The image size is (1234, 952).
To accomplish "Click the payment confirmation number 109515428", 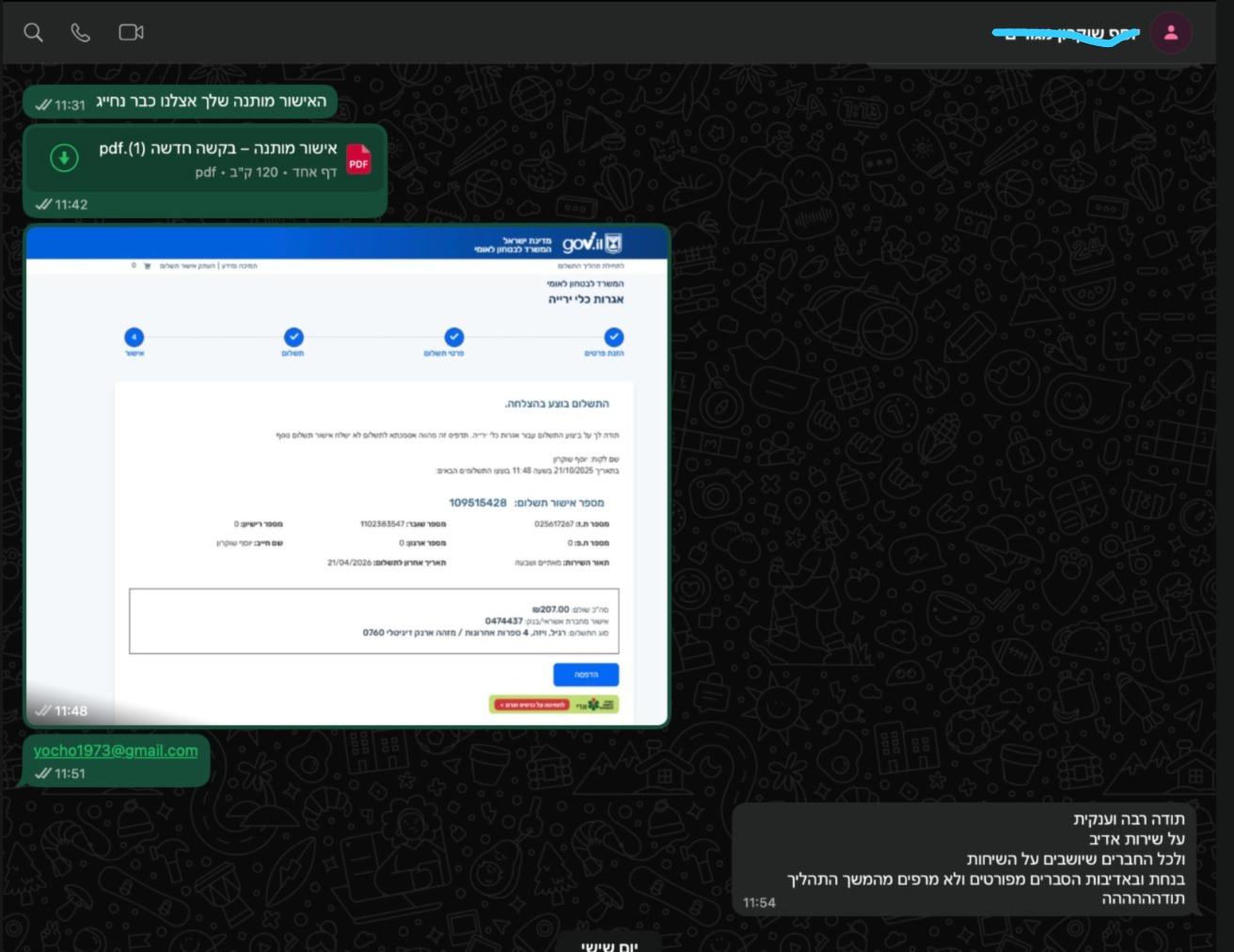I will 478,503.
